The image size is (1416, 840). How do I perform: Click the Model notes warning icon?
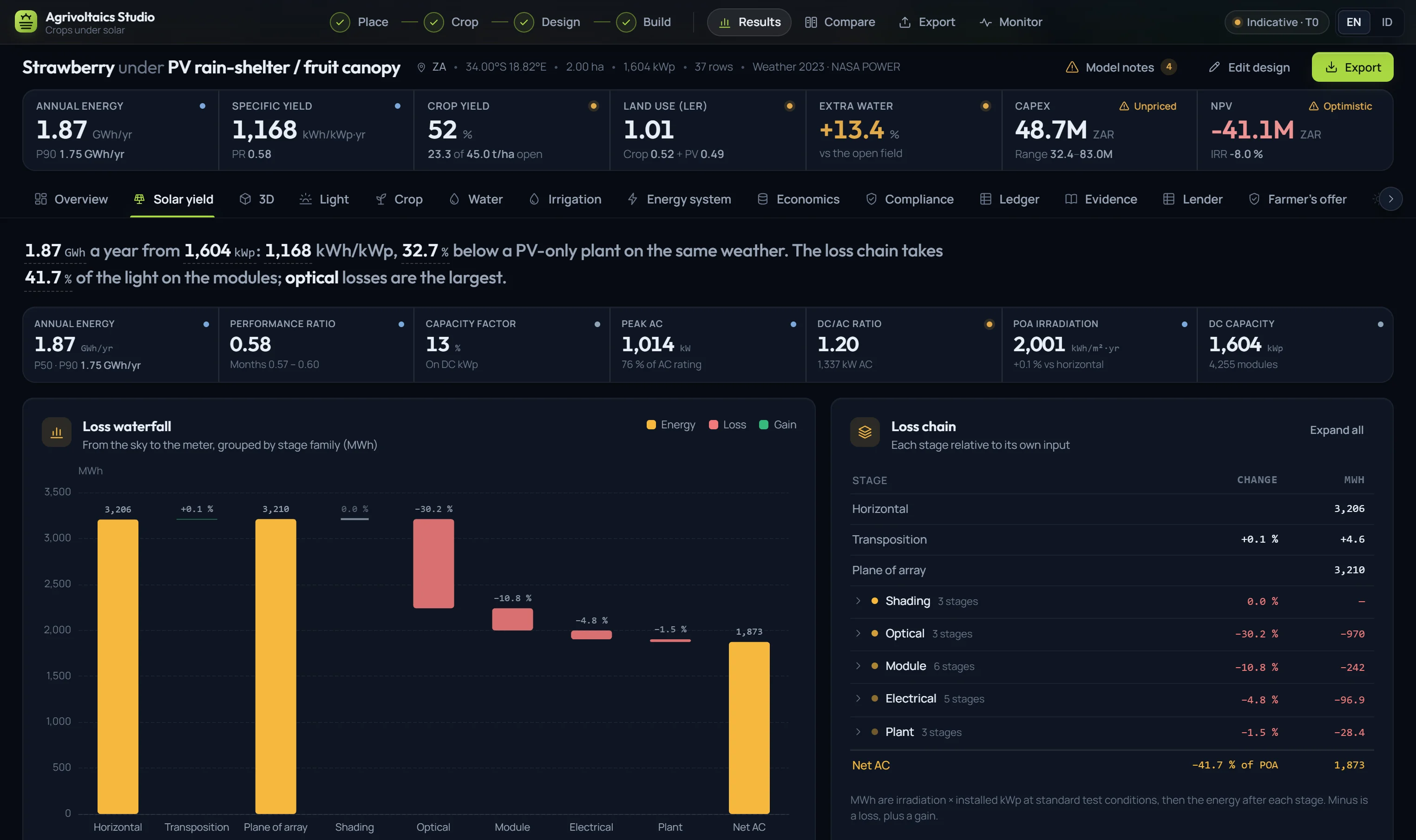click(x=1072, y=67)
